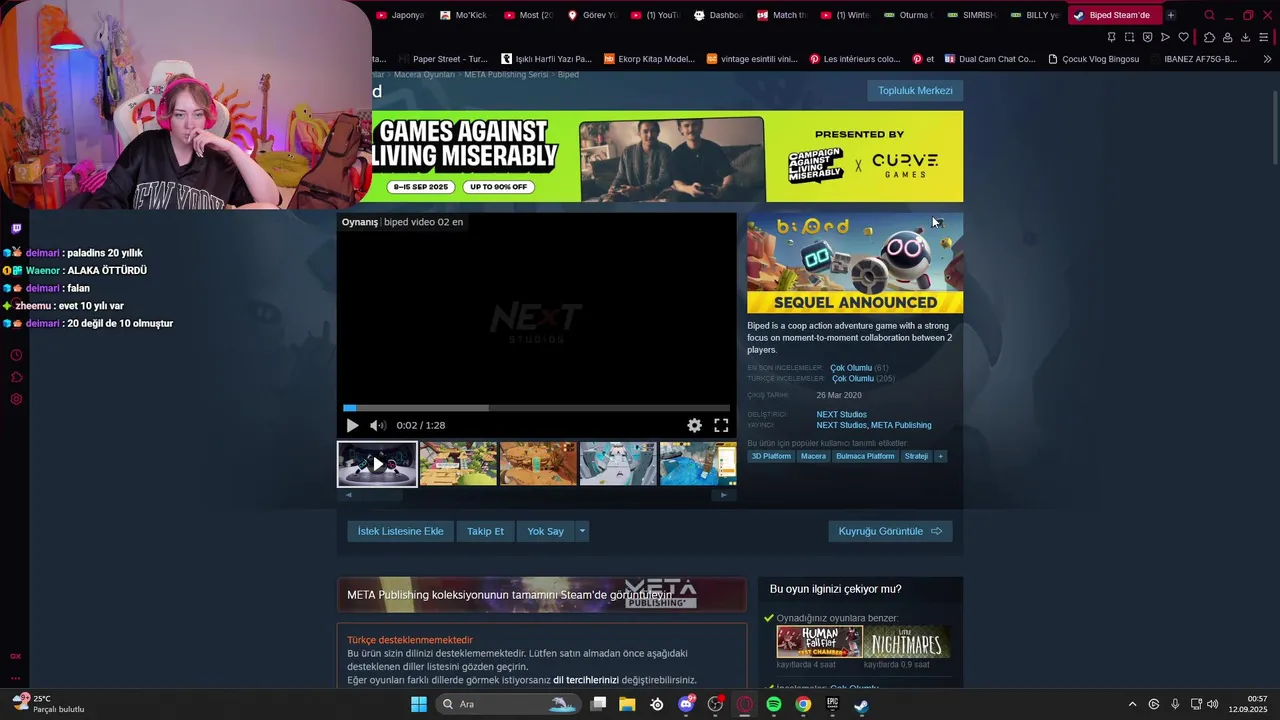Screen dimensions: 1280x720
Task: Open Epic Games Launcher from taskbar
Action: pos(832,704)
